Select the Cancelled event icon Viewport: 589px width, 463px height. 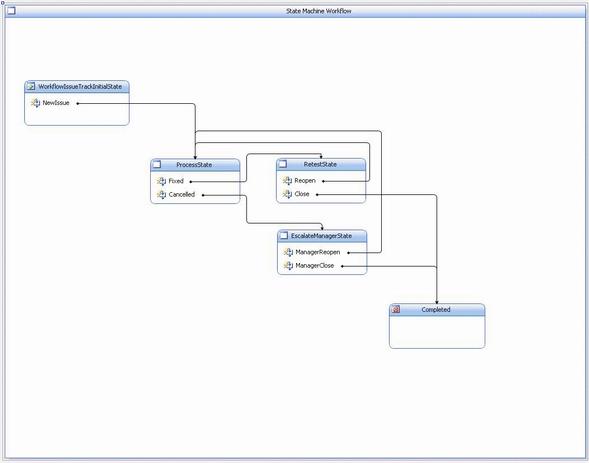tap(162, 195)
